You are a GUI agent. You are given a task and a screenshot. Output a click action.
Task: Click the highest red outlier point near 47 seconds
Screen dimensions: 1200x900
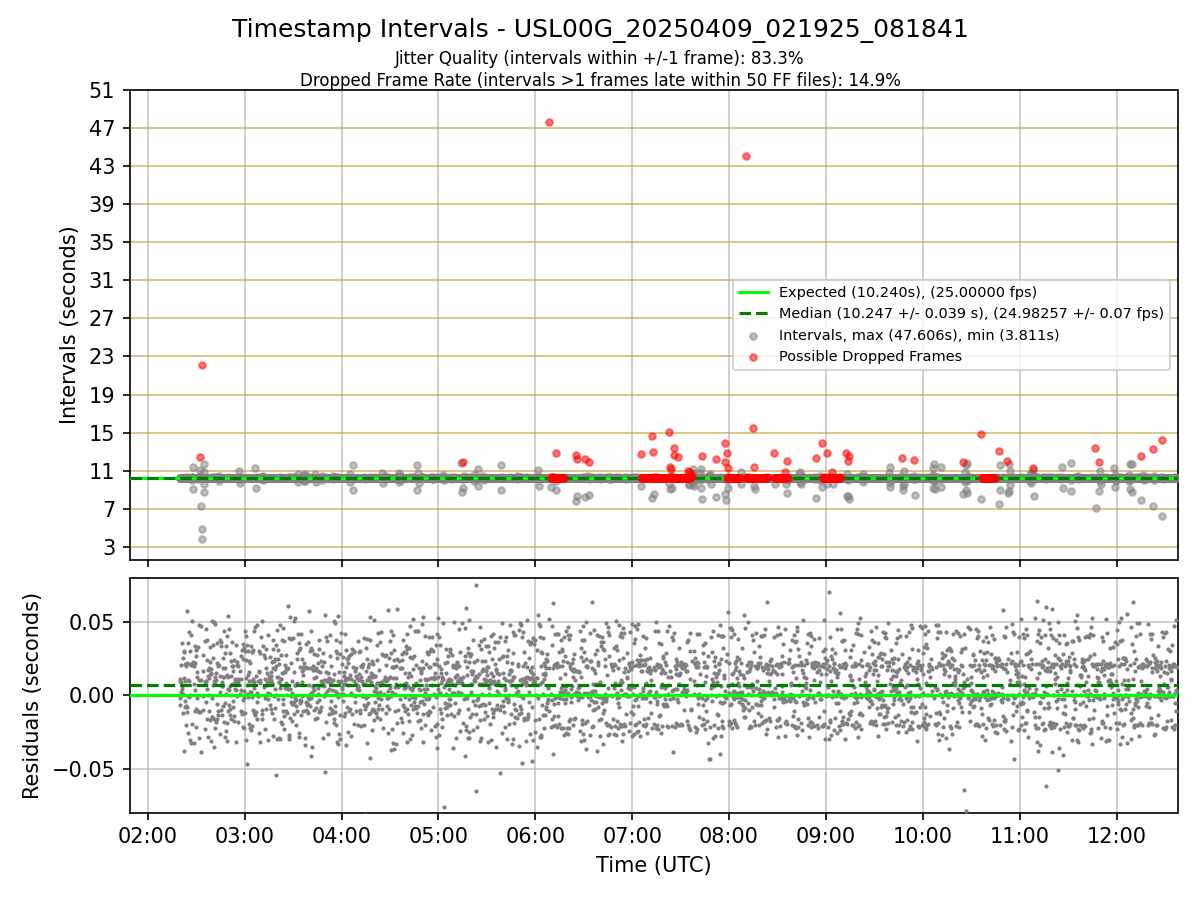pos(549,122)
